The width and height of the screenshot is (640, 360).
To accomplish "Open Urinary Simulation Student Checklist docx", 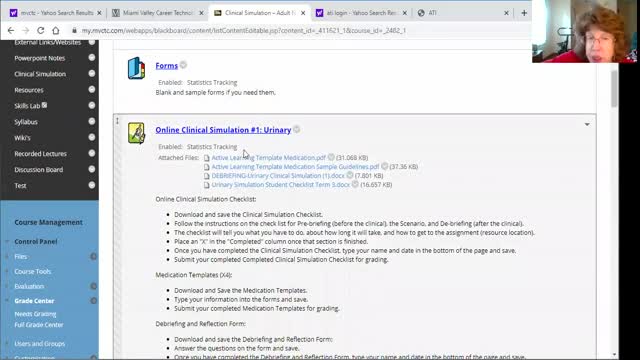I will 281,184.
